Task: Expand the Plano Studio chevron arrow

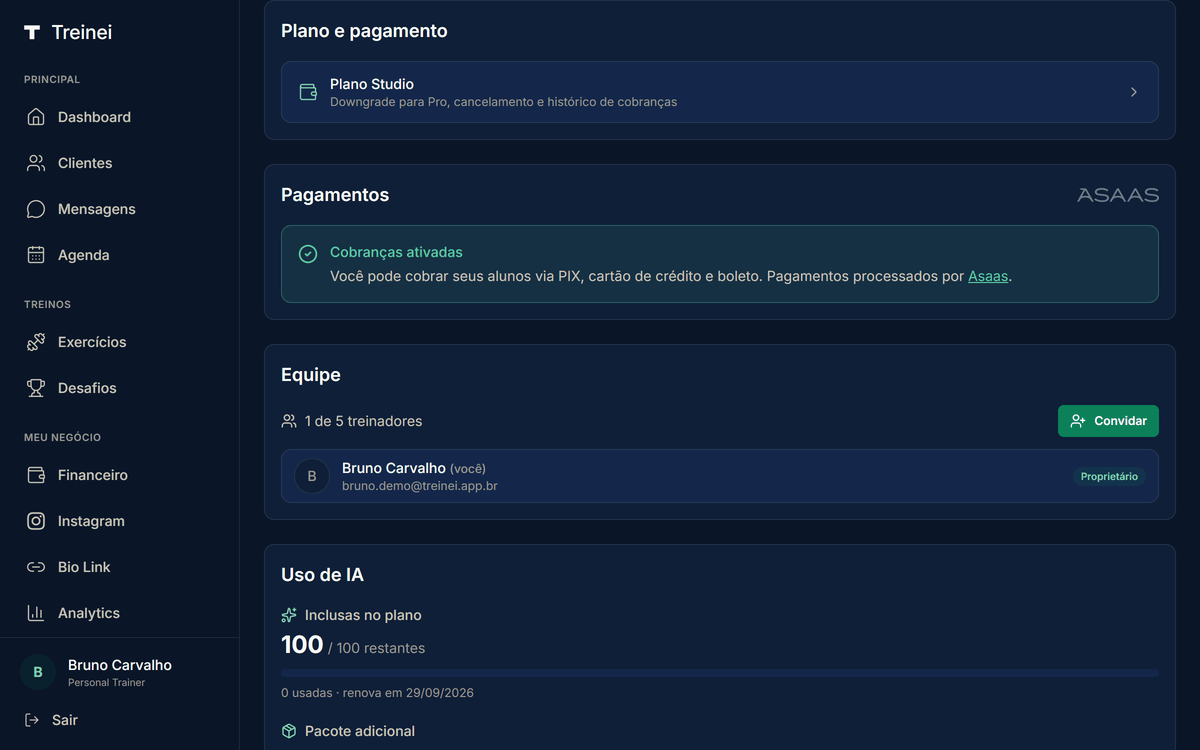Action: (x=1134, y=92)
